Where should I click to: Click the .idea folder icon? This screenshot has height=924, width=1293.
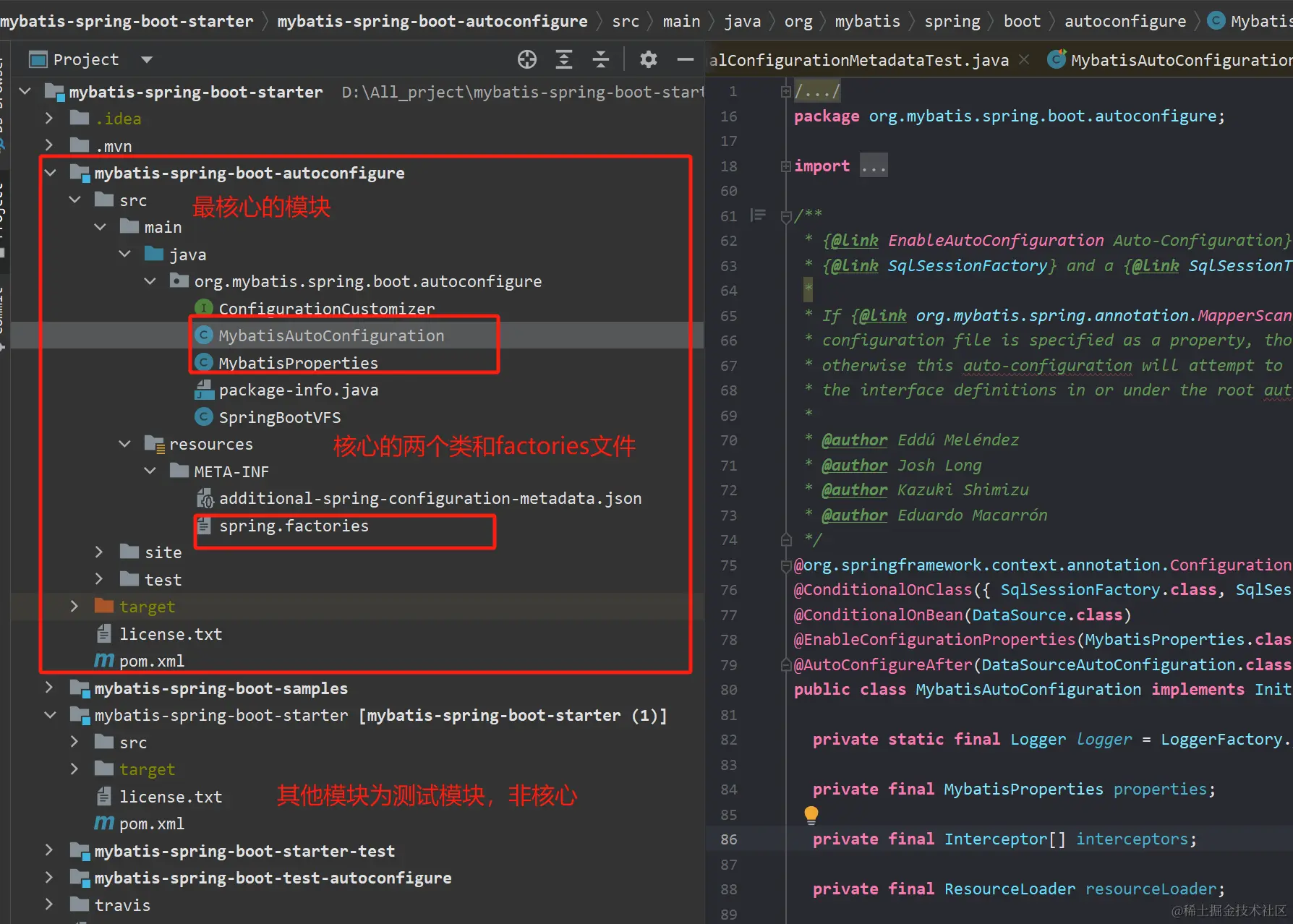80,118
